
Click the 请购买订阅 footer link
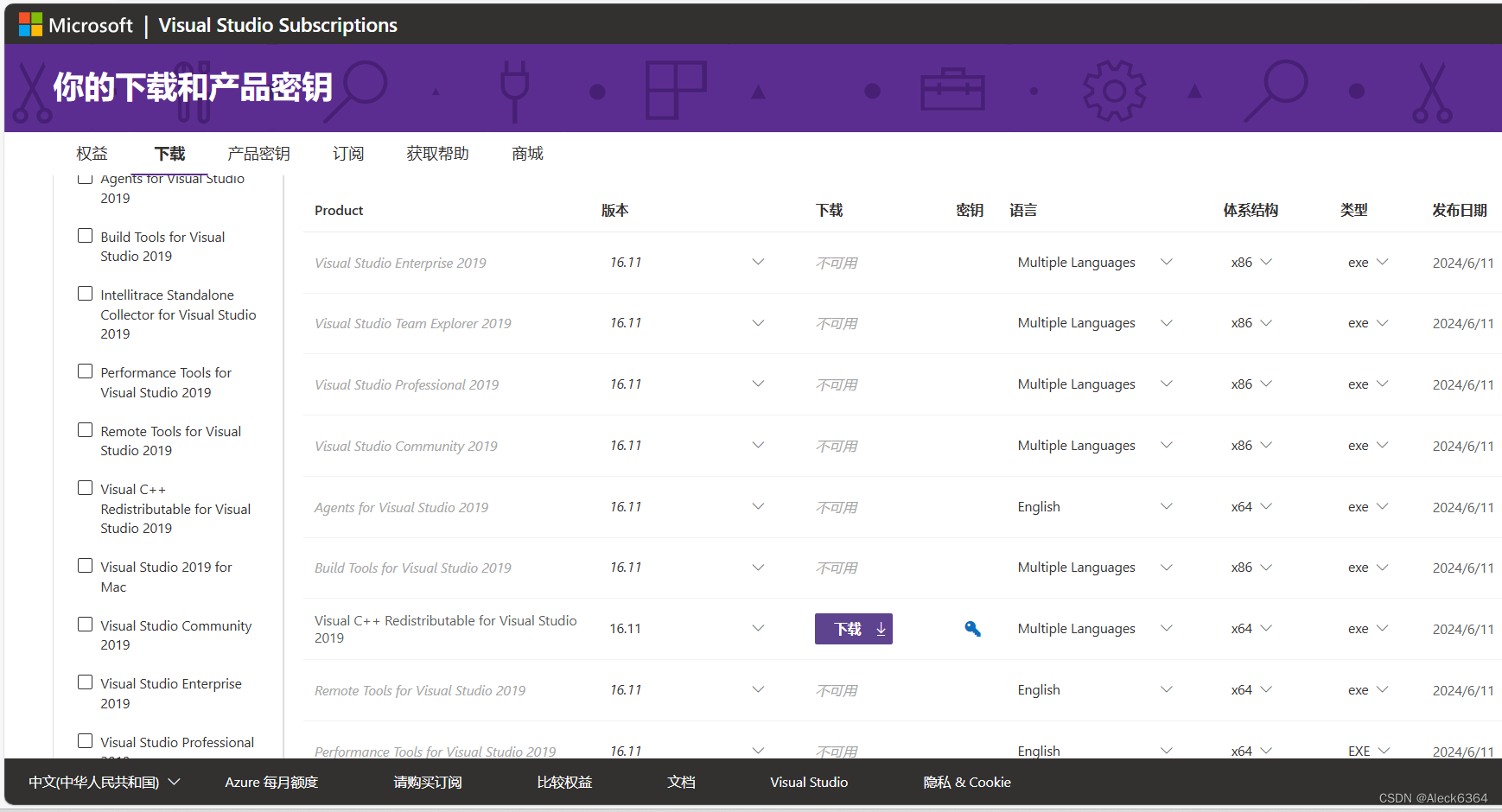(428, 783)
